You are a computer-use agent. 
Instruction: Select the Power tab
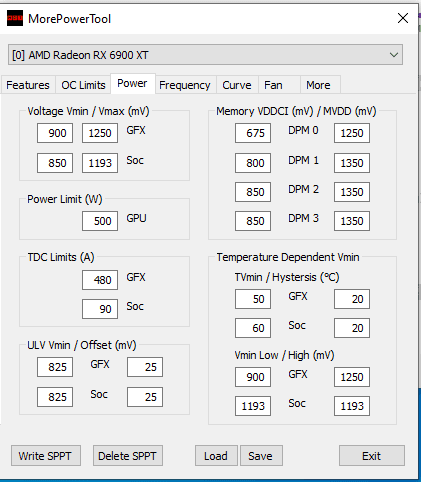tap(132, 83)
